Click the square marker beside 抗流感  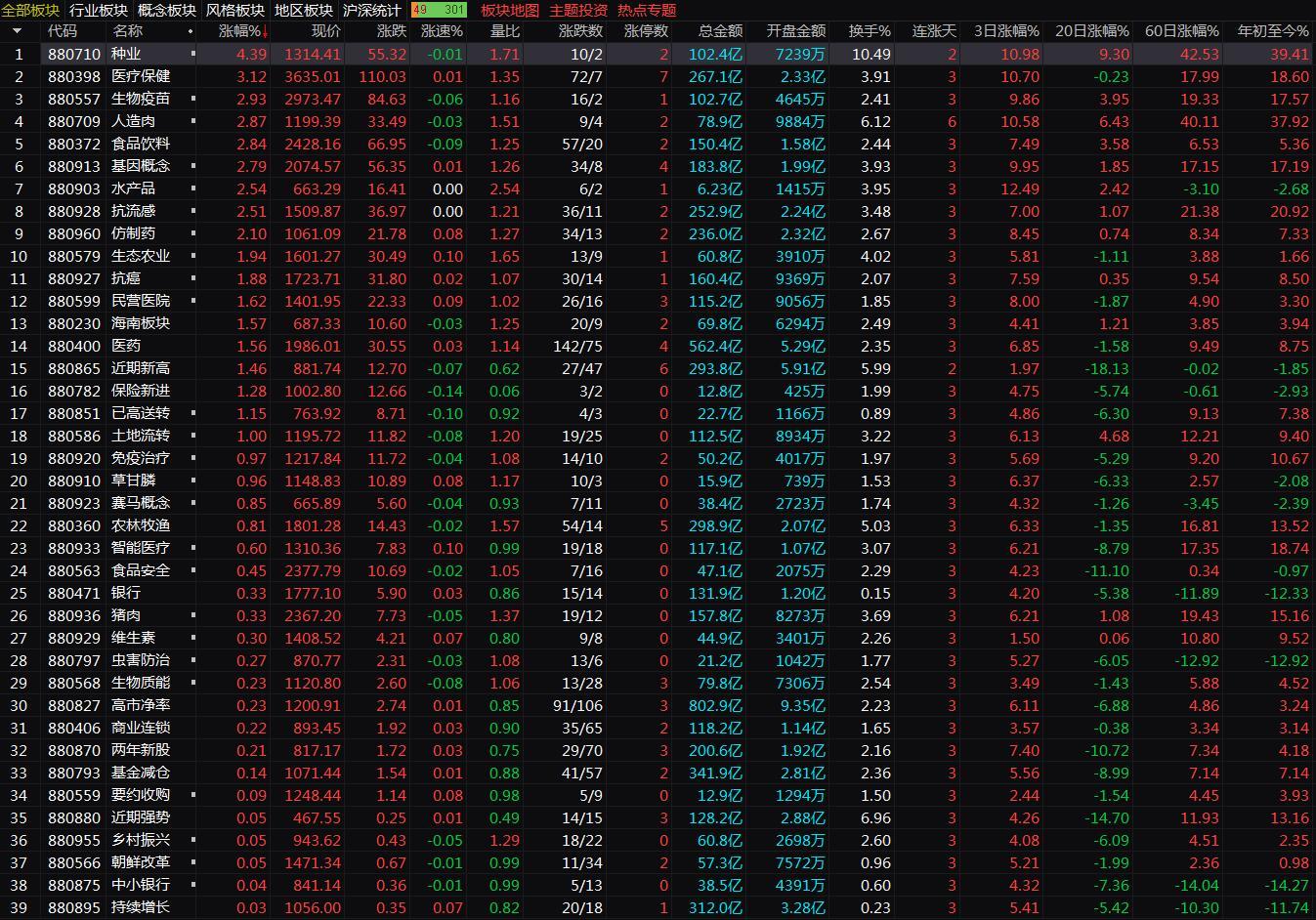(192, 211)
